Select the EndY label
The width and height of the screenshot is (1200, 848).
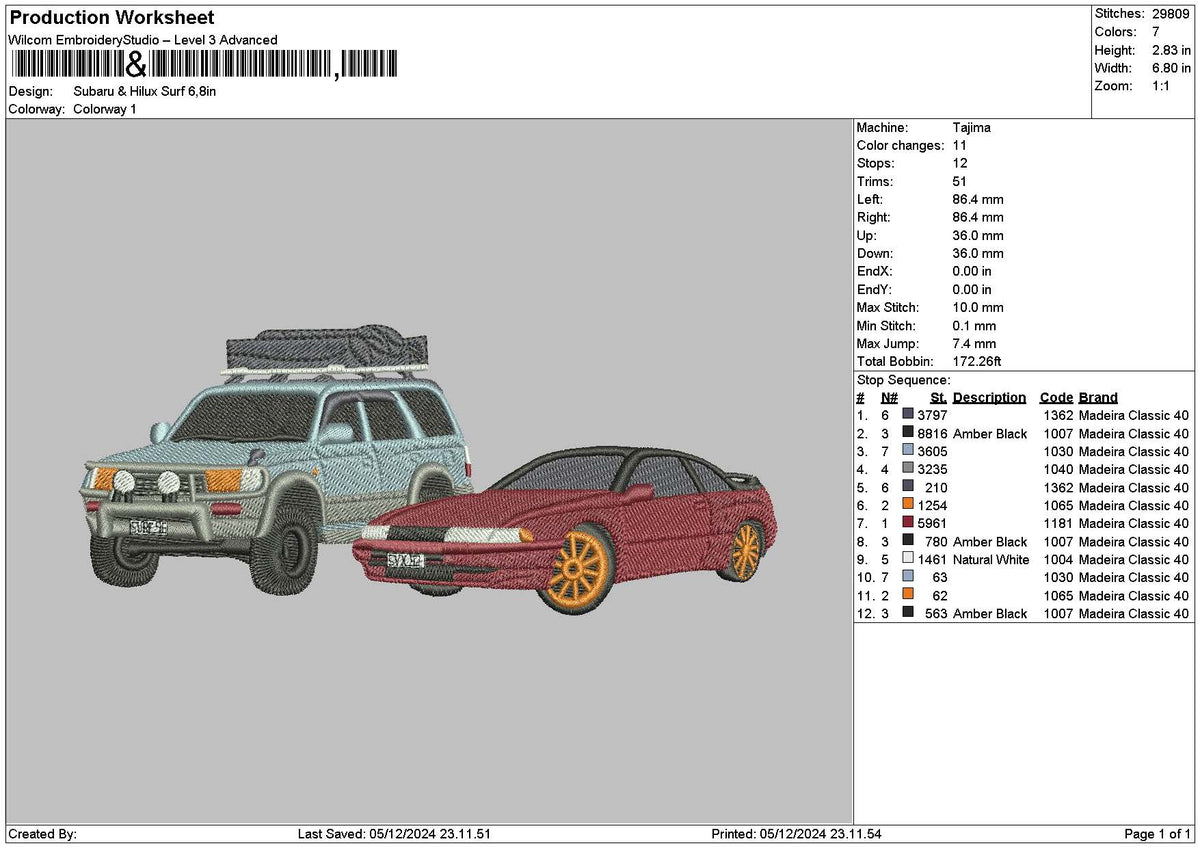(875, 290)
